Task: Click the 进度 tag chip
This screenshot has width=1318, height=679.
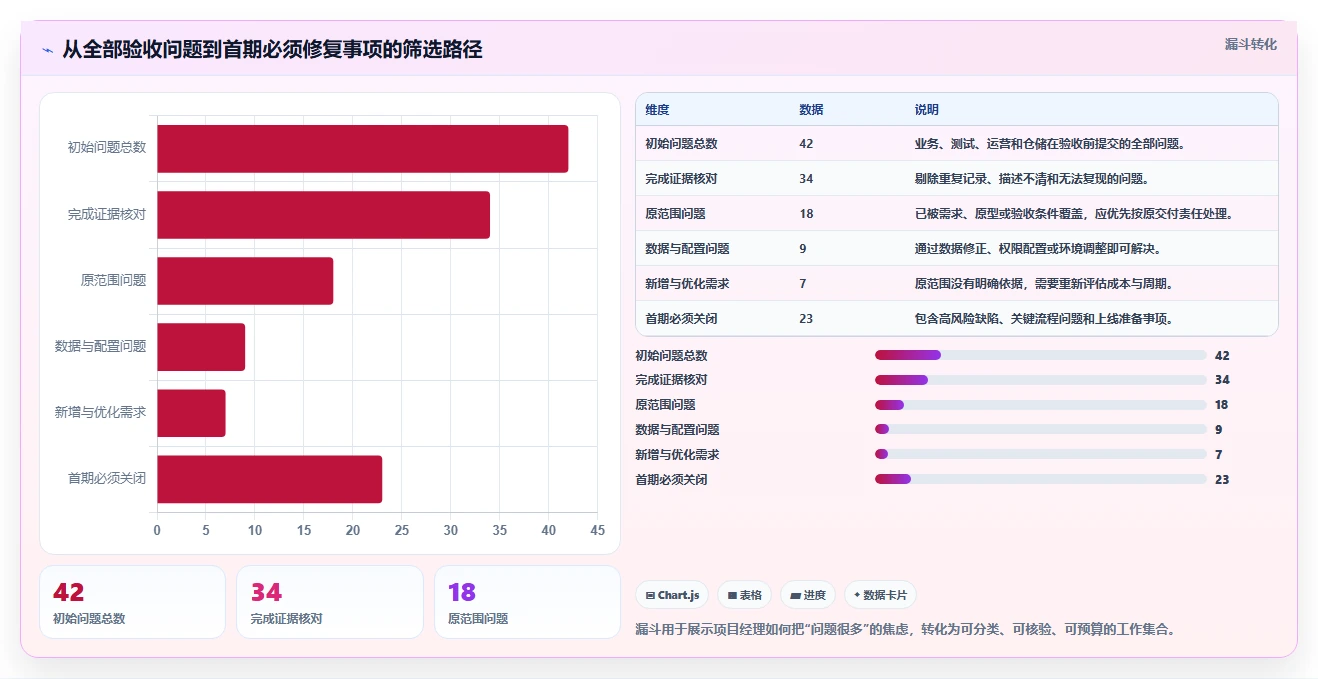Action: [x=807, y=595]
